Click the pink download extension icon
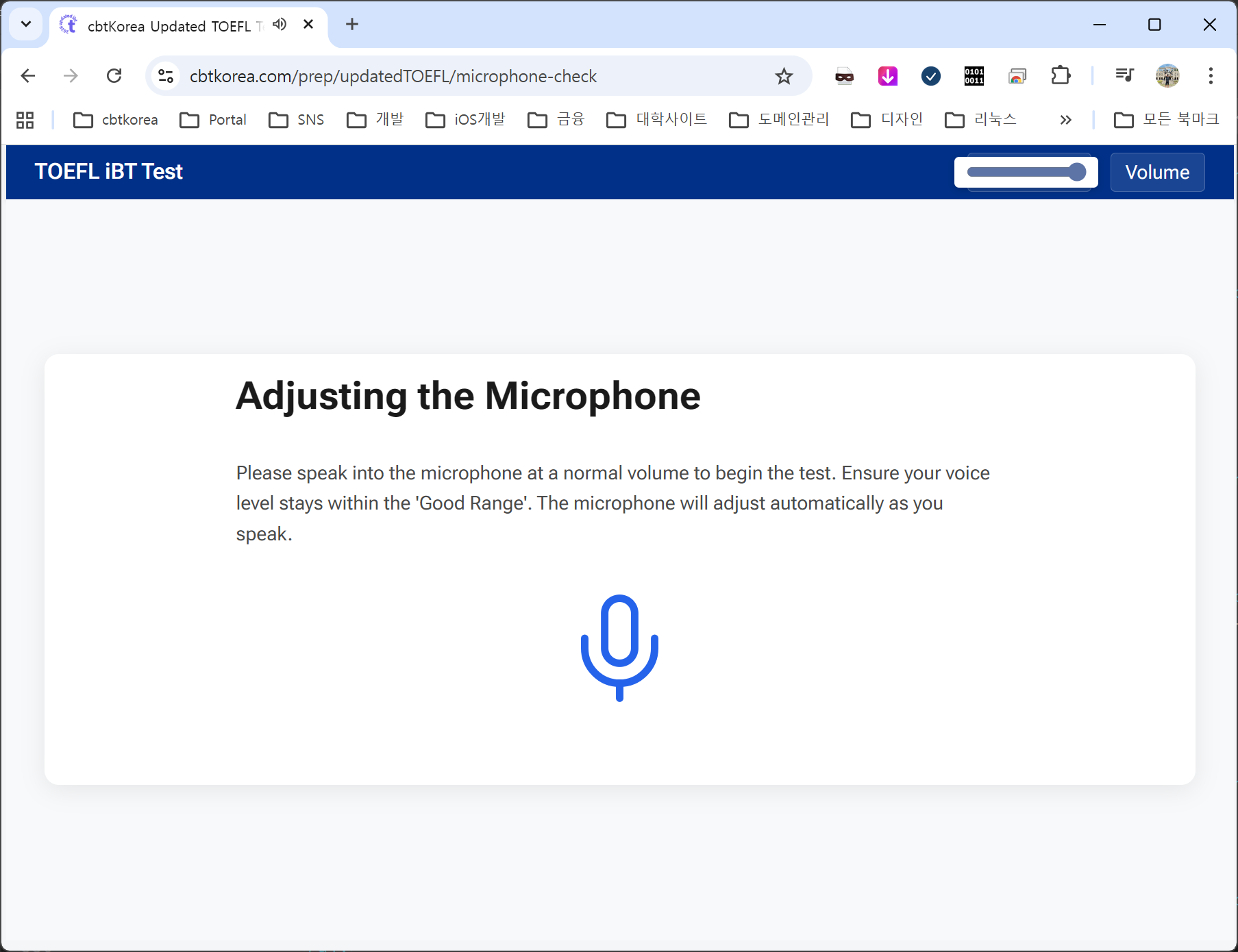Viewport: 1238px width, 952px height. click(x=888, y=76)
